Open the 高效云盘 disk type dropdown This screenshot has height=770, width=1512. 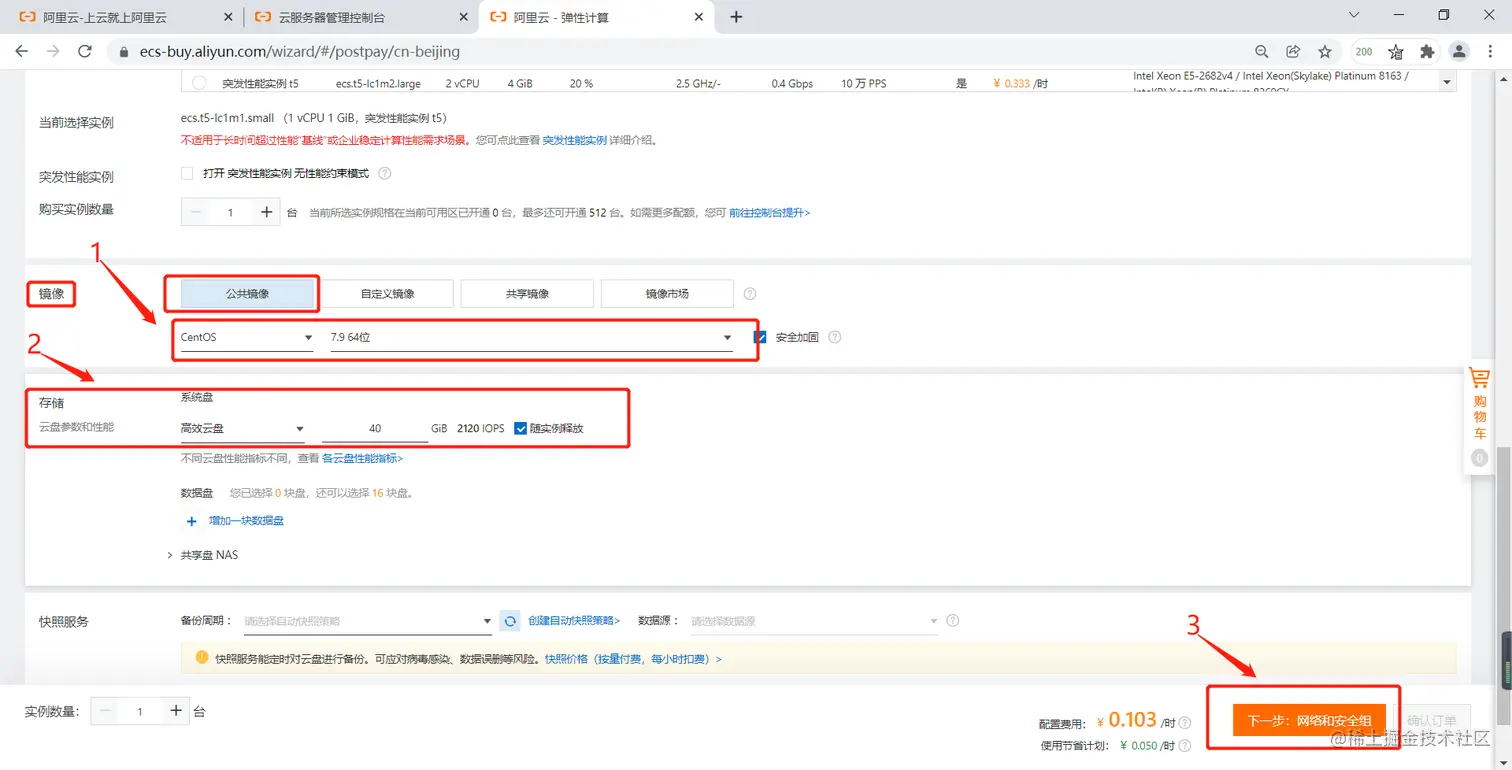[242, 429]
